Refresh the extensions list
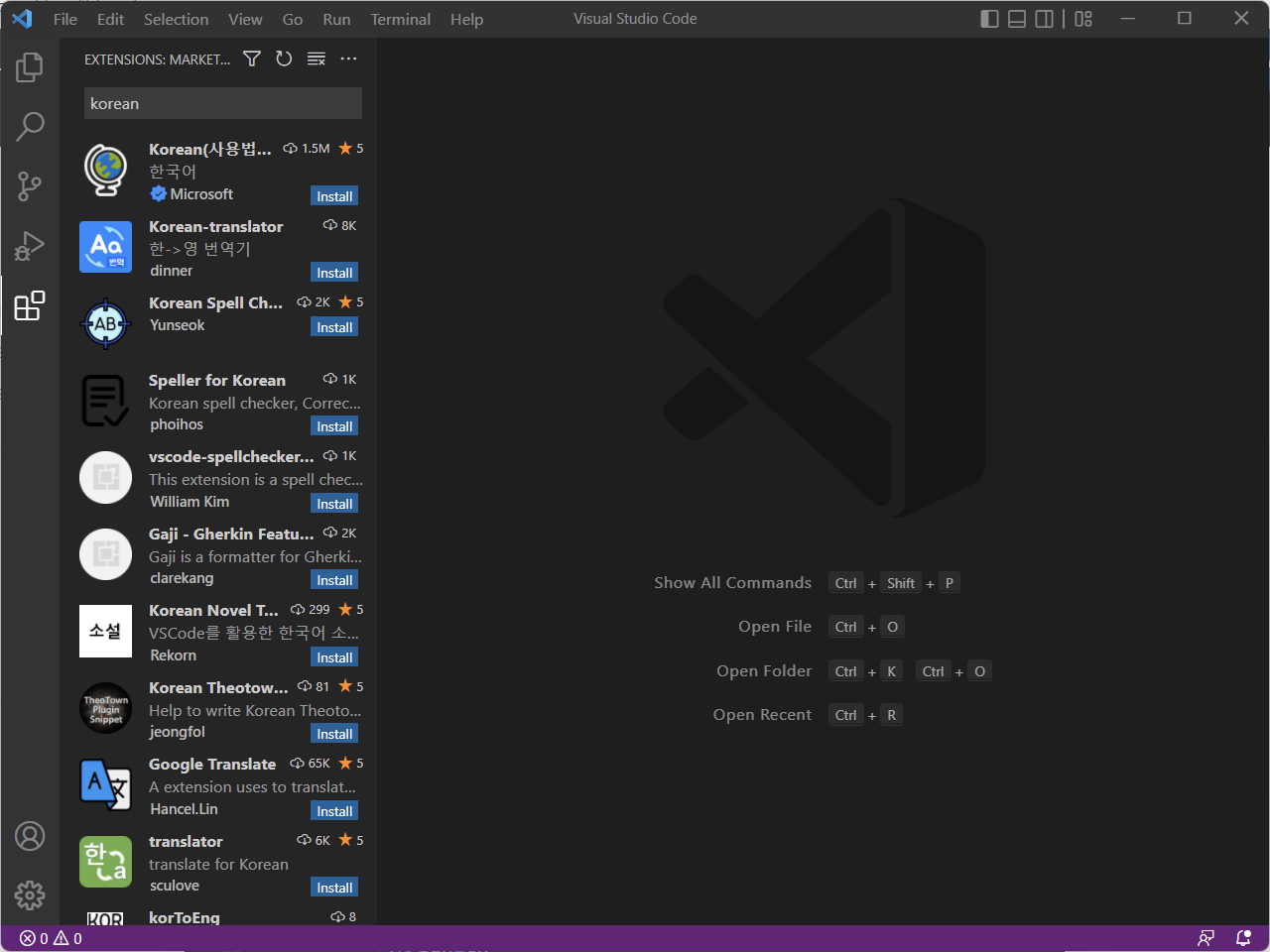 coord(284,59)
